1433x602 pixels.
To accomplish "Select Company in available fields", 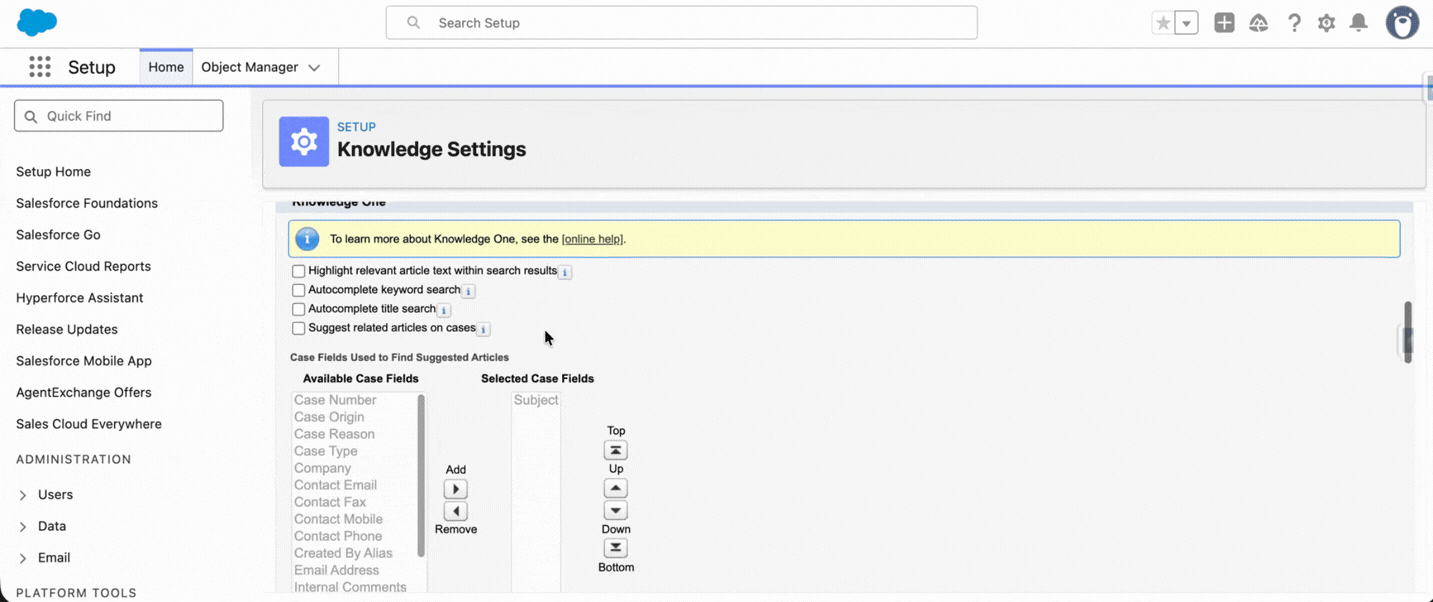I will point(322,468).
